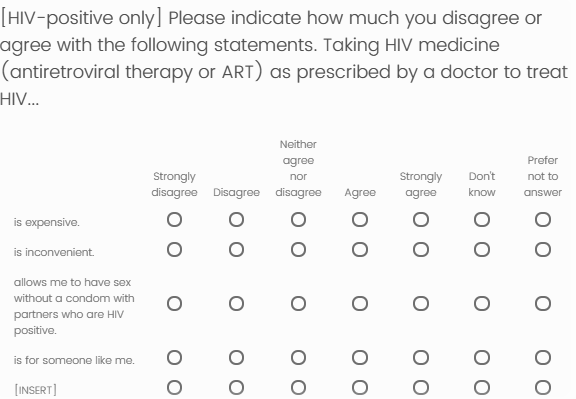The width and height of the screenshot is (576, 399).
Task: Click the 'is expensive.' statement label
Action: 47,223
